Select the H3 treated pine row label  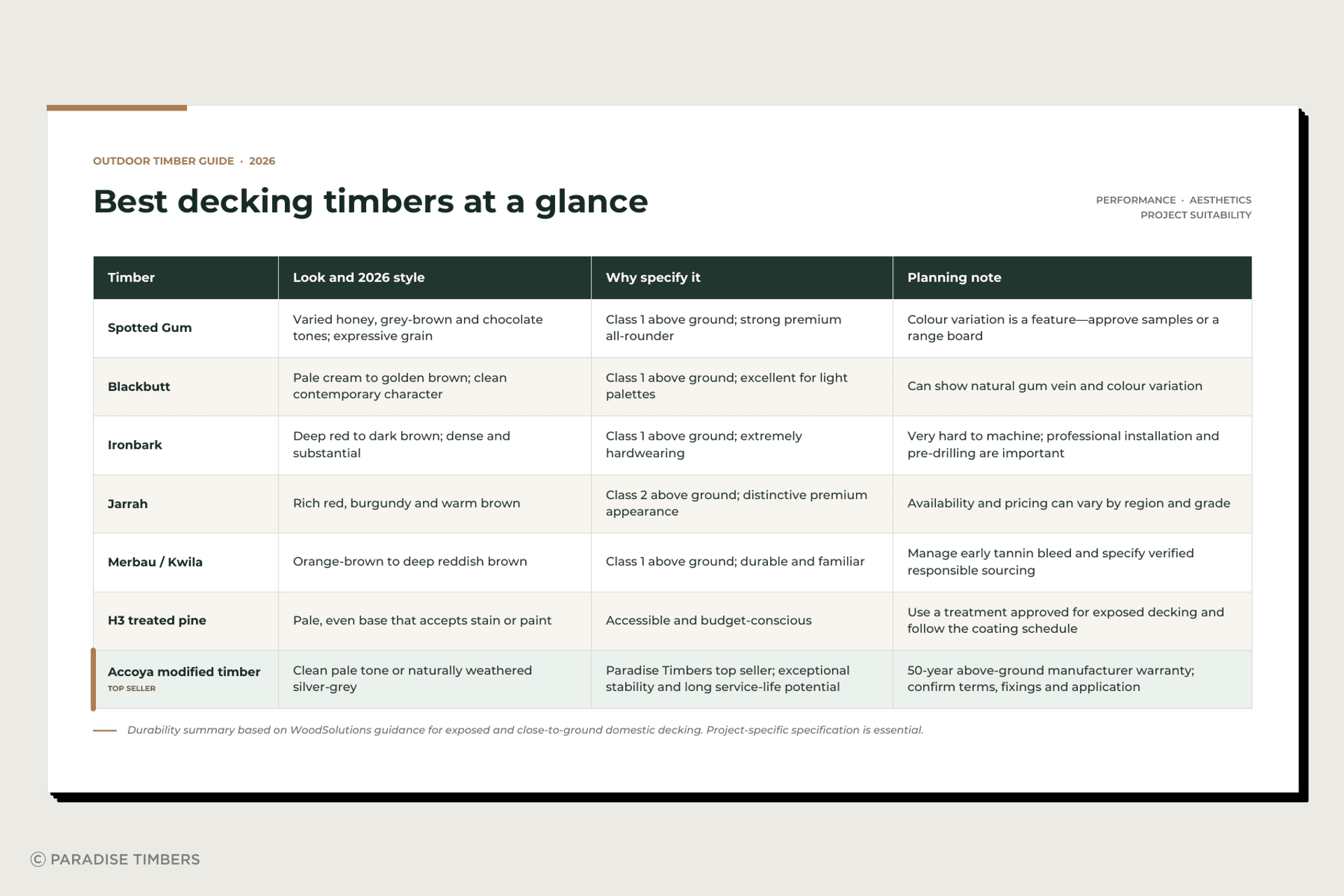point(157,620)
